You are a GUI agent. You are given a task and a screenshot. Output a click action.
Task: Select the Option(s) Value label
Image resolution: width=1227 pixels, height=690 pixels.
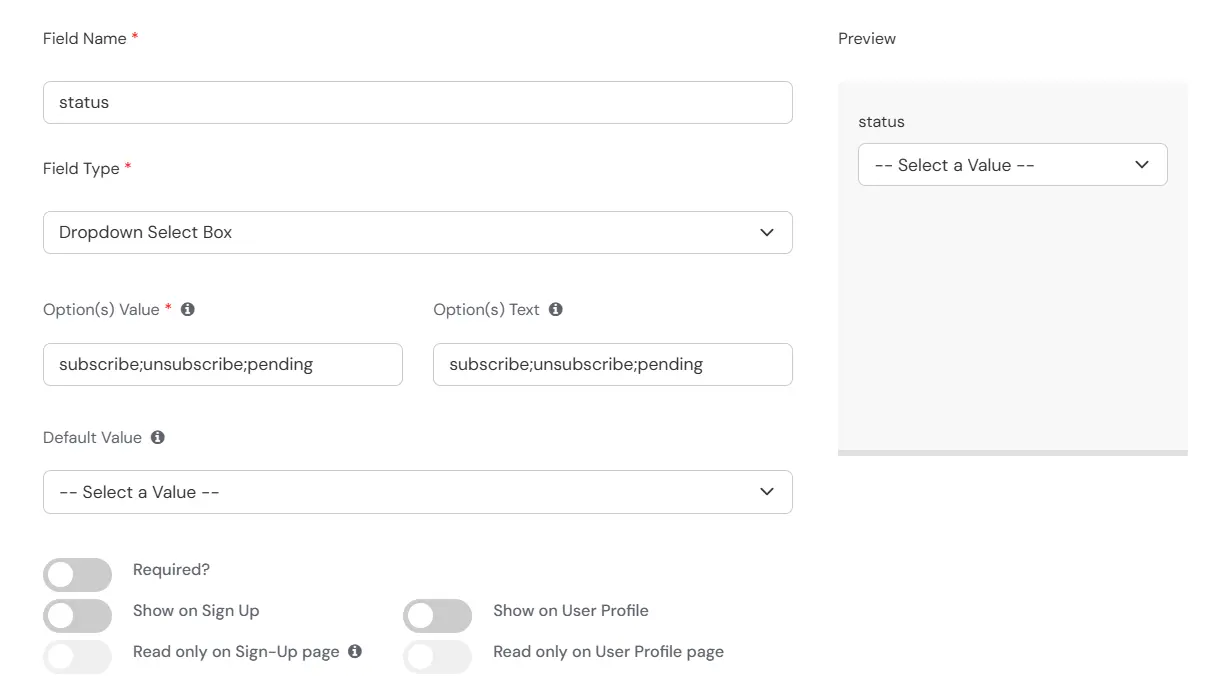(x=101, y=309)
